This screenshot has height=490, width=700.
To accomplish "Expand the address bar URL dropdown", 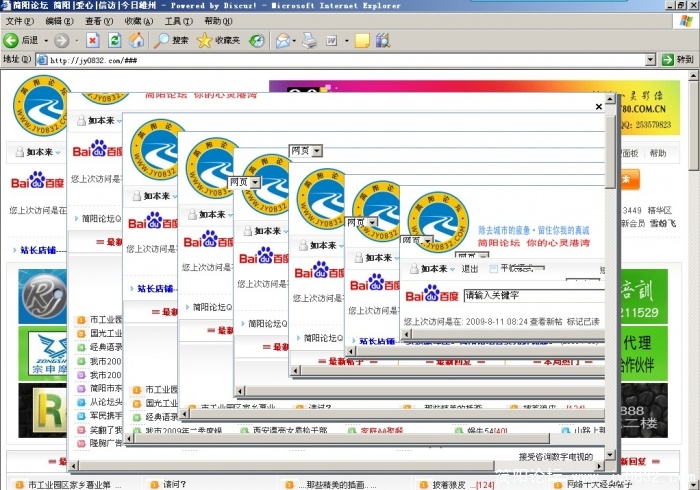I will [x=650, y=59].
